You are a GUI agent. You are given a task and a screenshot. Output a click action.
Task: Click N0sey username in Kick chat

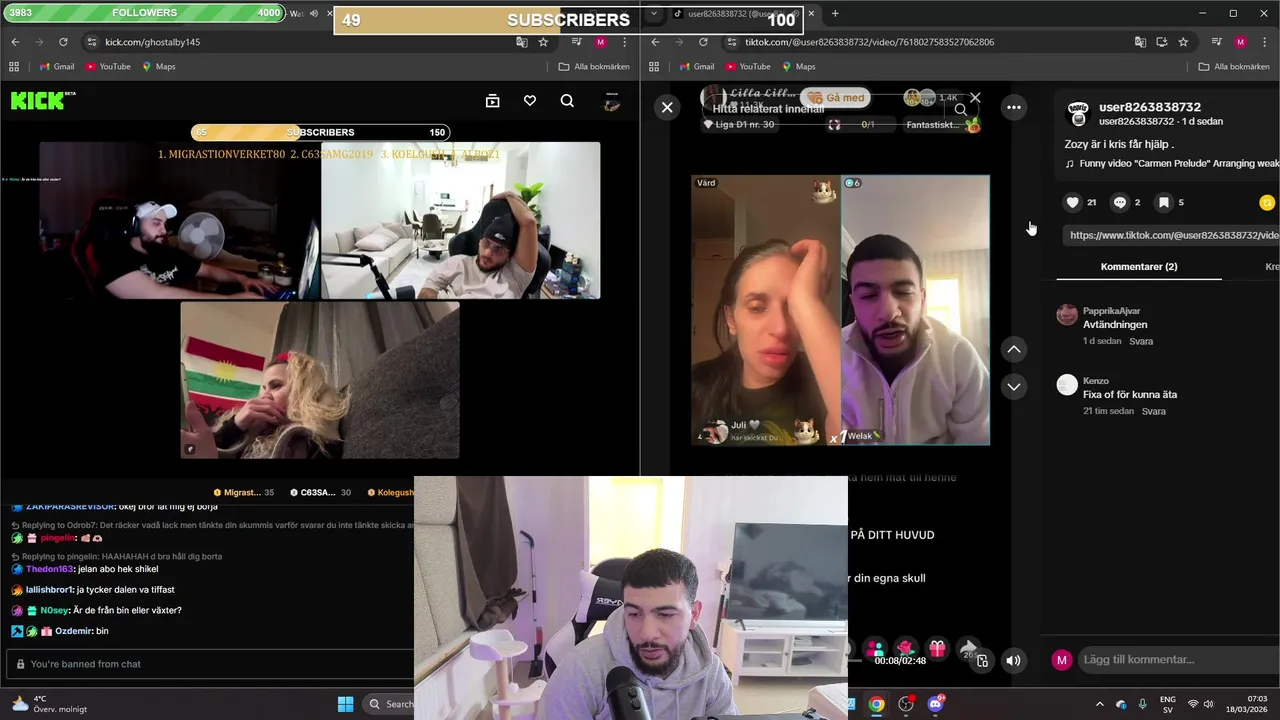click(x=54, y=610)
